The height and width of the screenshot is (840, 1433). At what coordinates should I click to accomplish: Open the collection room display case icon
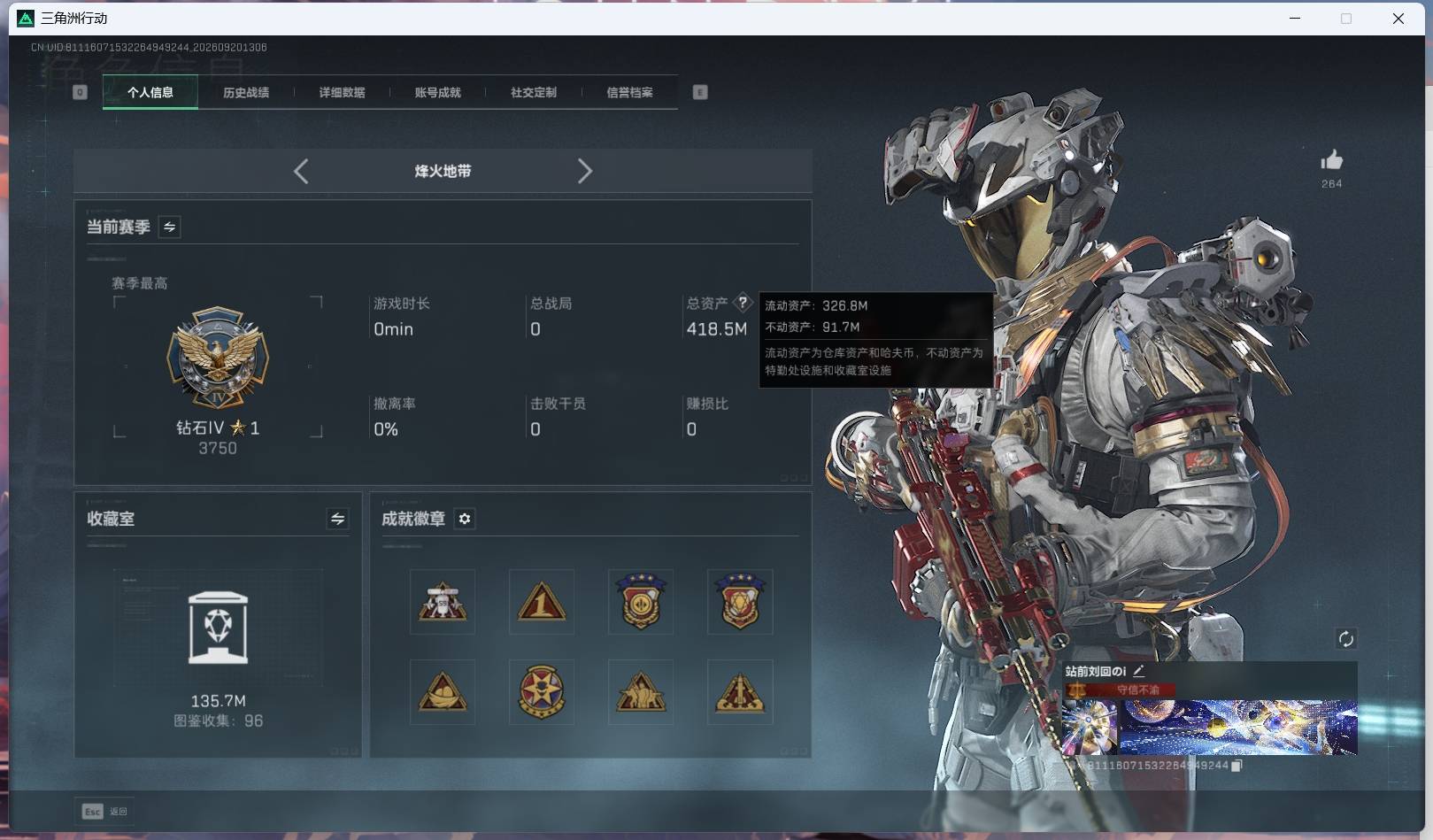pos(218,628)
